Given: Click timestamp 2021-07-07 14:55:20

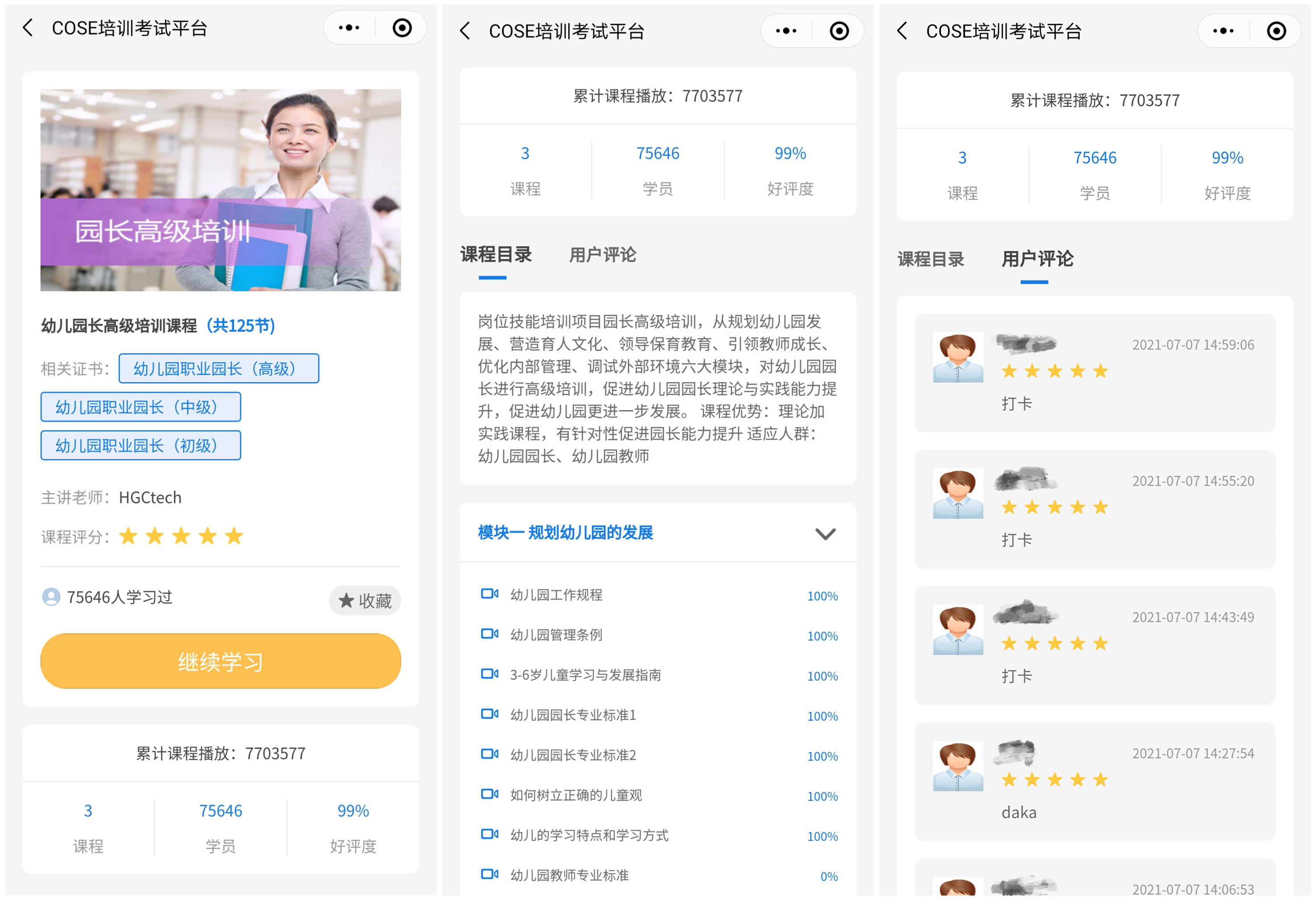Looking at the screenshot, I should point(1193,481).
